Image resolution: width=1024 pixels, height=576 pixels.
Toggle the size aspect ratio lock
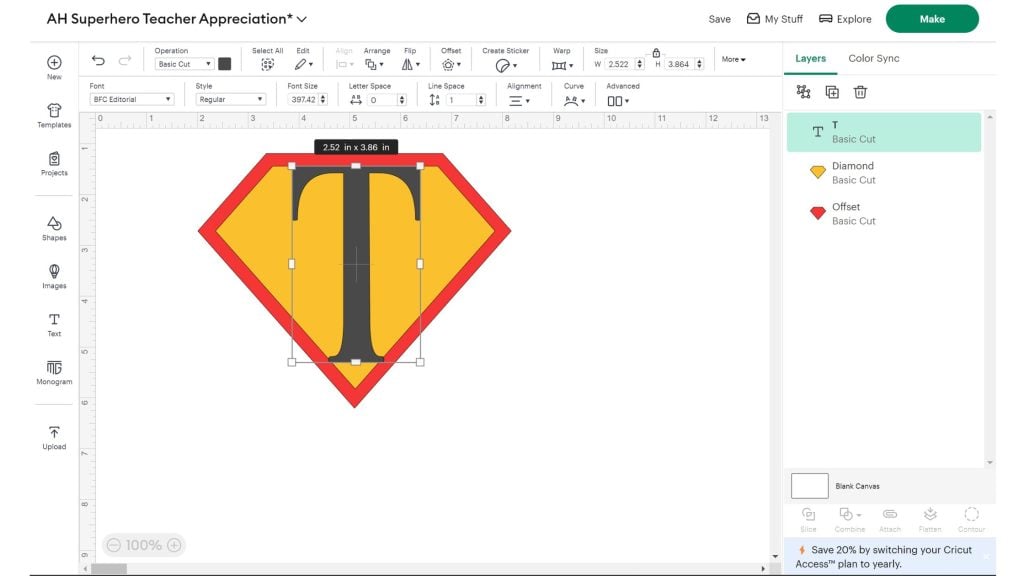656,53
